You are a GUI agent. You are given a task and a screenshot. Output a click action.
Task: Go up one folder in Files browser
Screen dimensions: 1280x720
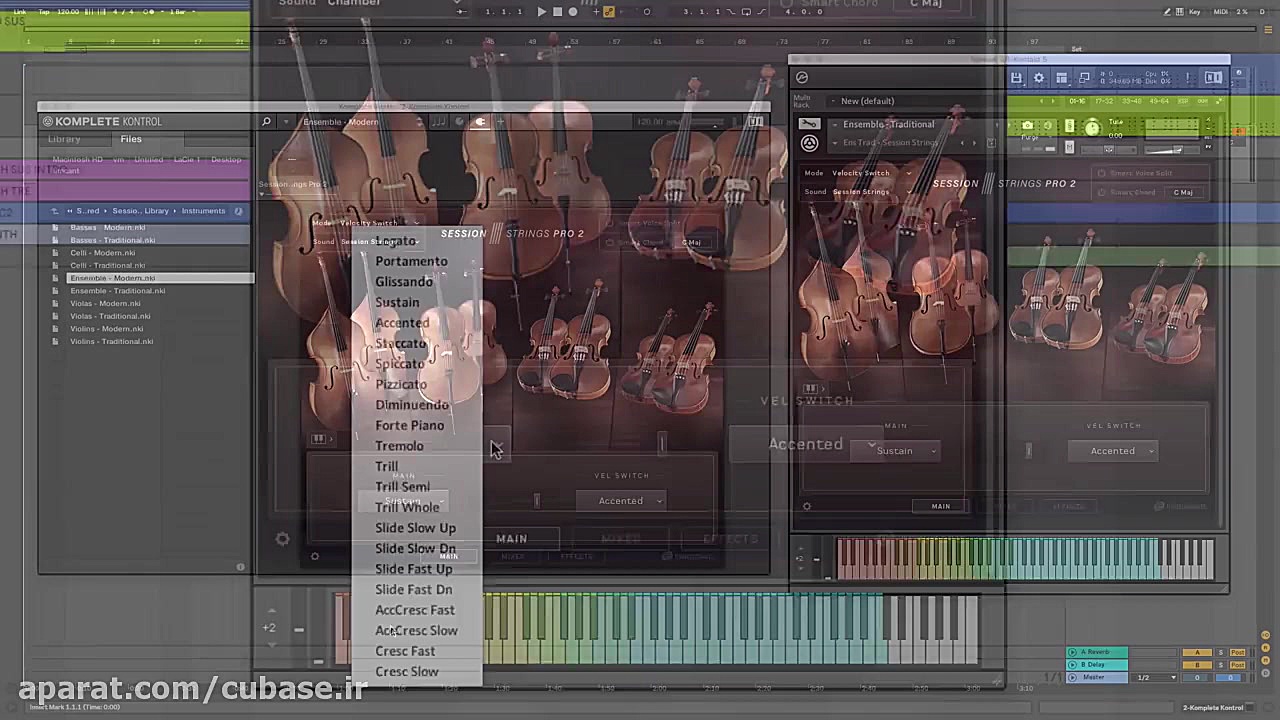point(55,211)
